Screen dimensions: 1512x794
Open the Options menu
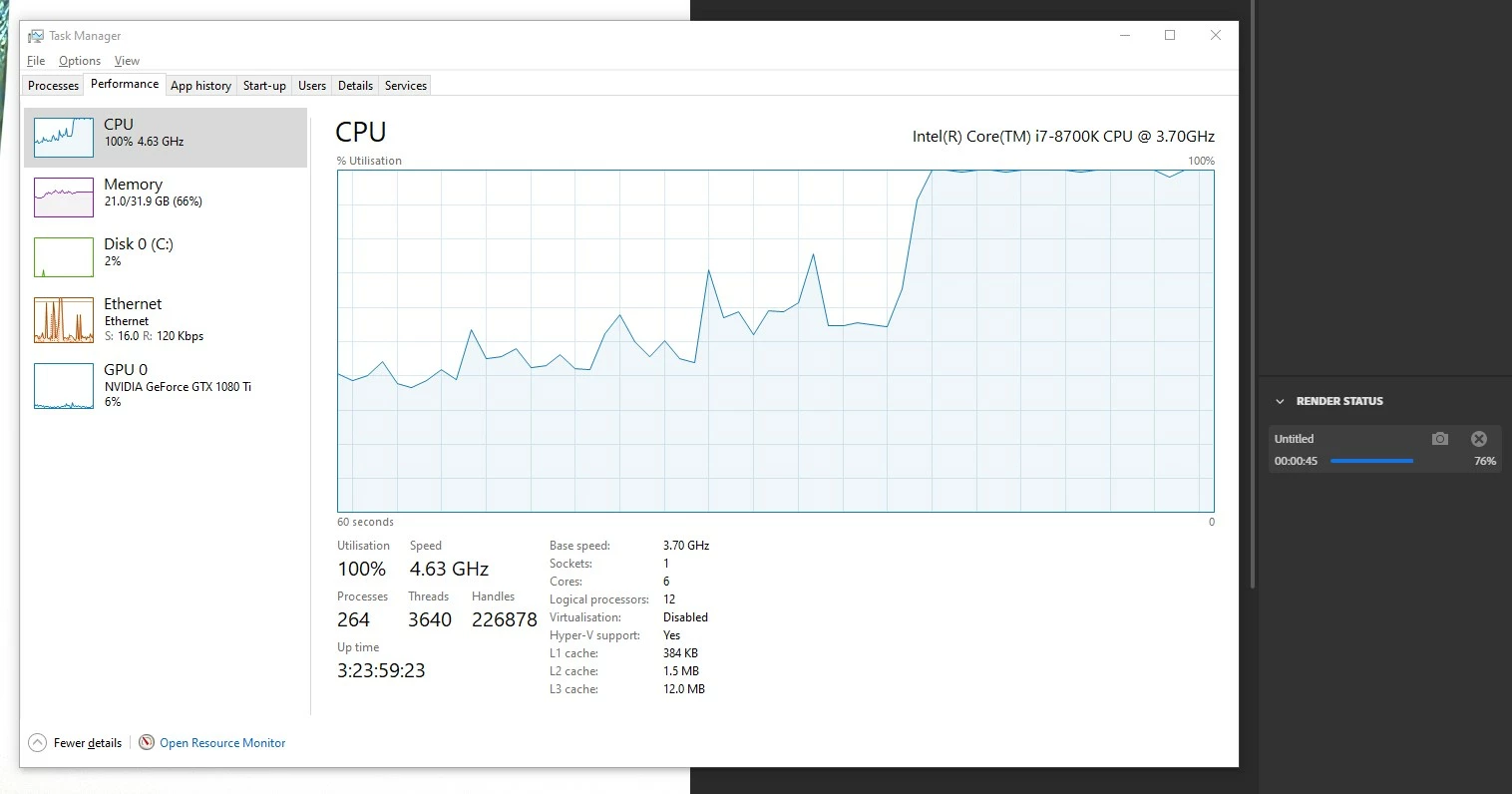[80, 61]
